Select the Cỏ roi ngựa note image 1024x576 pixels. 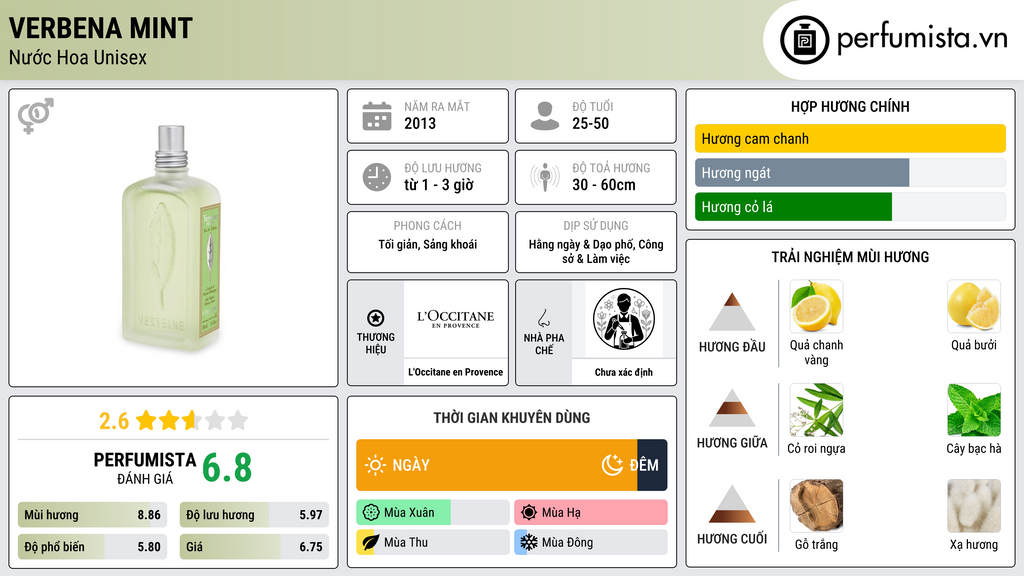pos(816,410)
